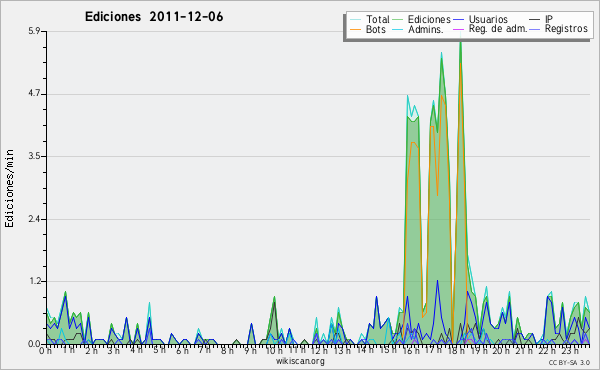Viewport: 600px width, 370px height.
Task: Click the '9 h' x-axis tick label
Action: 250,350
